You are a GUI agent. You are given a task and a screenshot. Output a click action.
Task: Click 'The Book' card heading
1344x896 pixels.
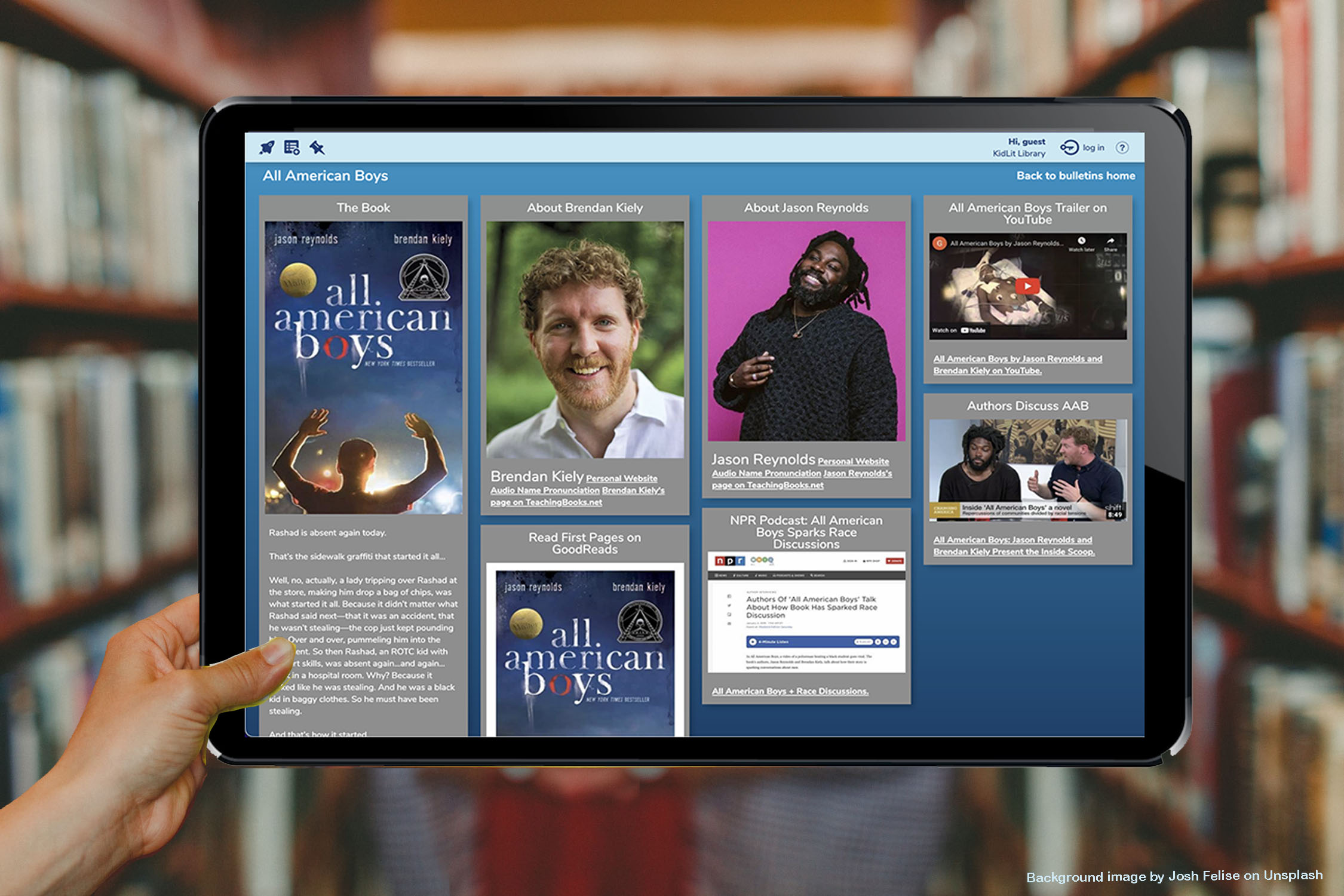tap(363, 208)
